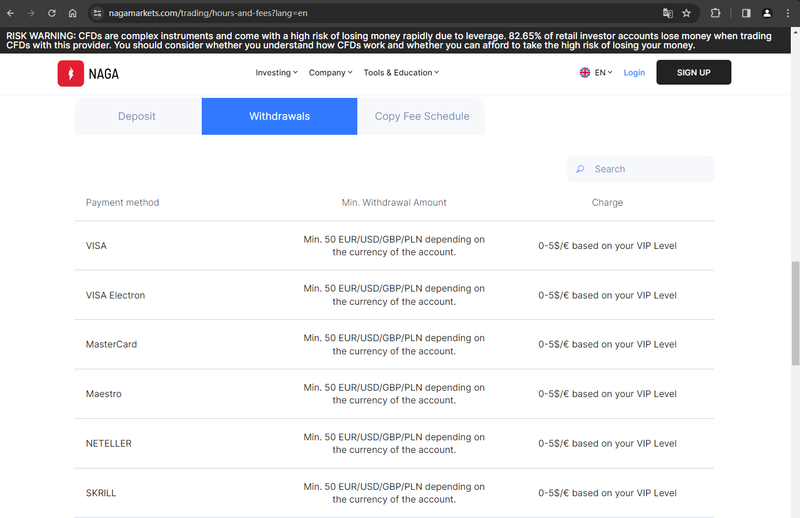Click the Min. Withdrawal Amount column header

(x=394, y=203)
